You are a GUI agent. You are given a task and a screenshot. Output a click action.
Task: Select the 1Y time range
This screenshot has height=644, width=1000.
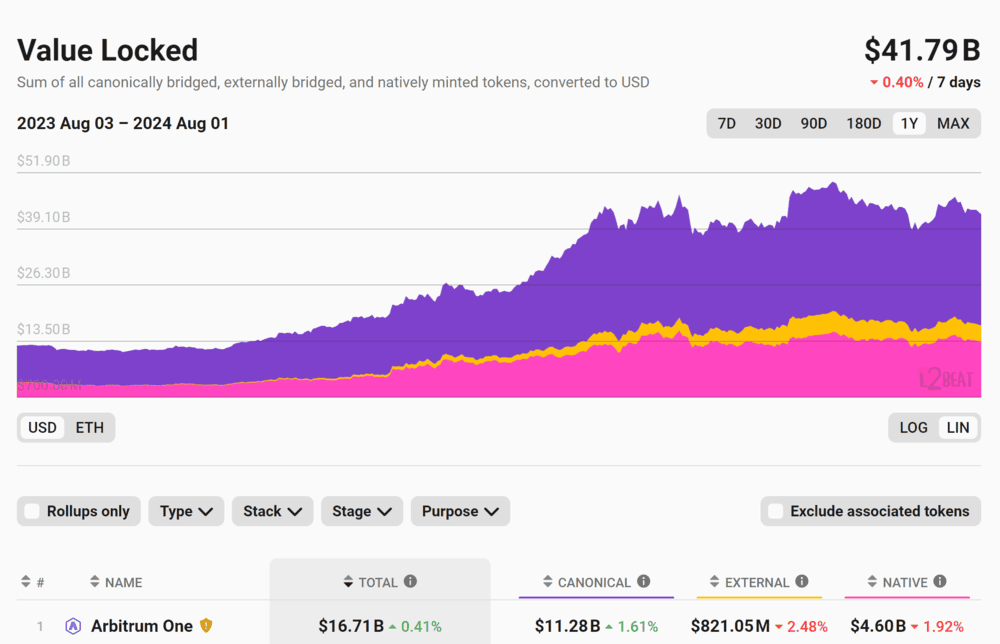click(x=909, y=124)
